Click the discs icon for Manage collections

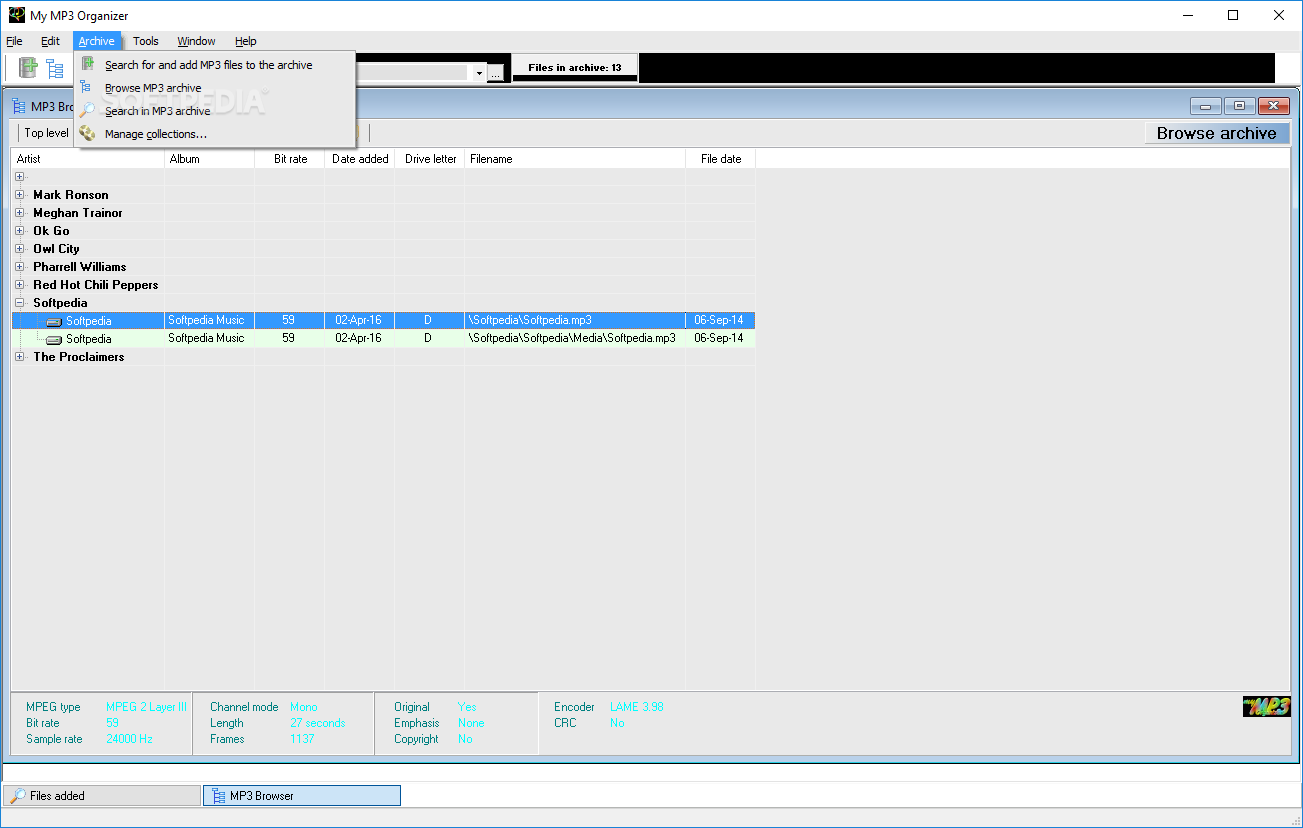click(x=88, y=134)
